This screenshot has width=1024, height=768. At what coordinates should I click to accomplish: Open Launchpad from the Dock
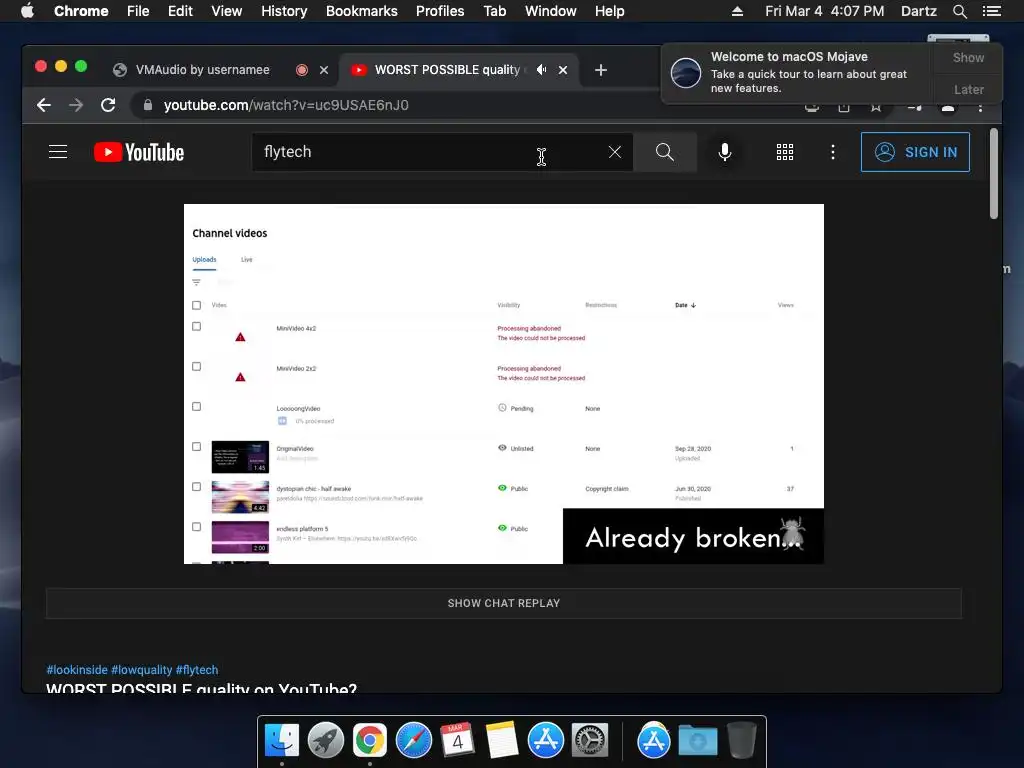tap(326, 741)
